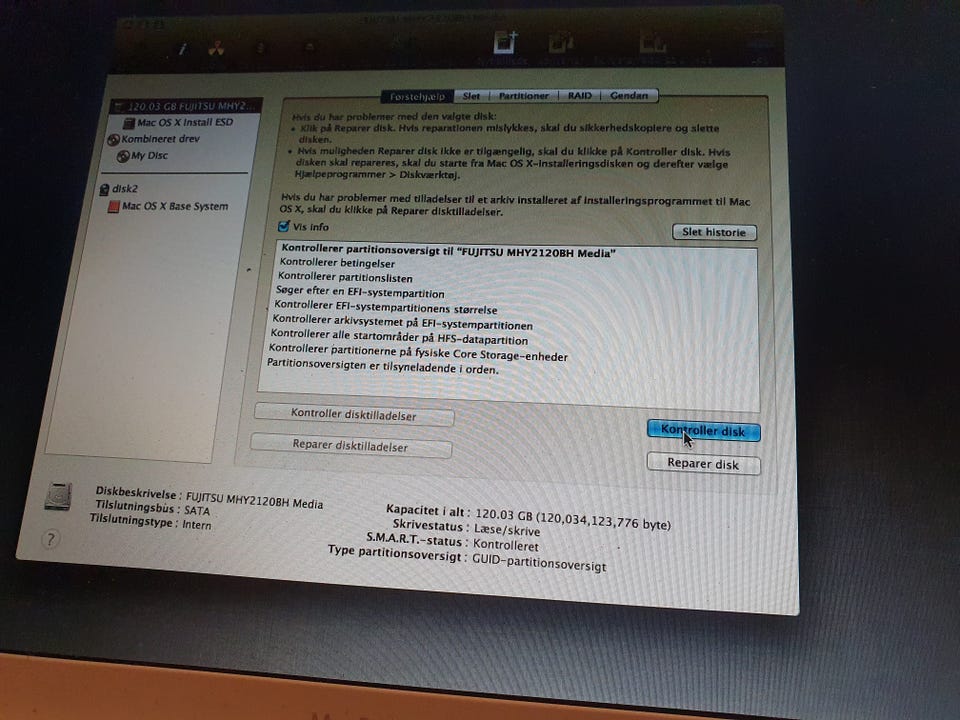This screenshot has height=720, width=960.
Task: Toggle the Vis info checkbox
Action: coord(283,227)
